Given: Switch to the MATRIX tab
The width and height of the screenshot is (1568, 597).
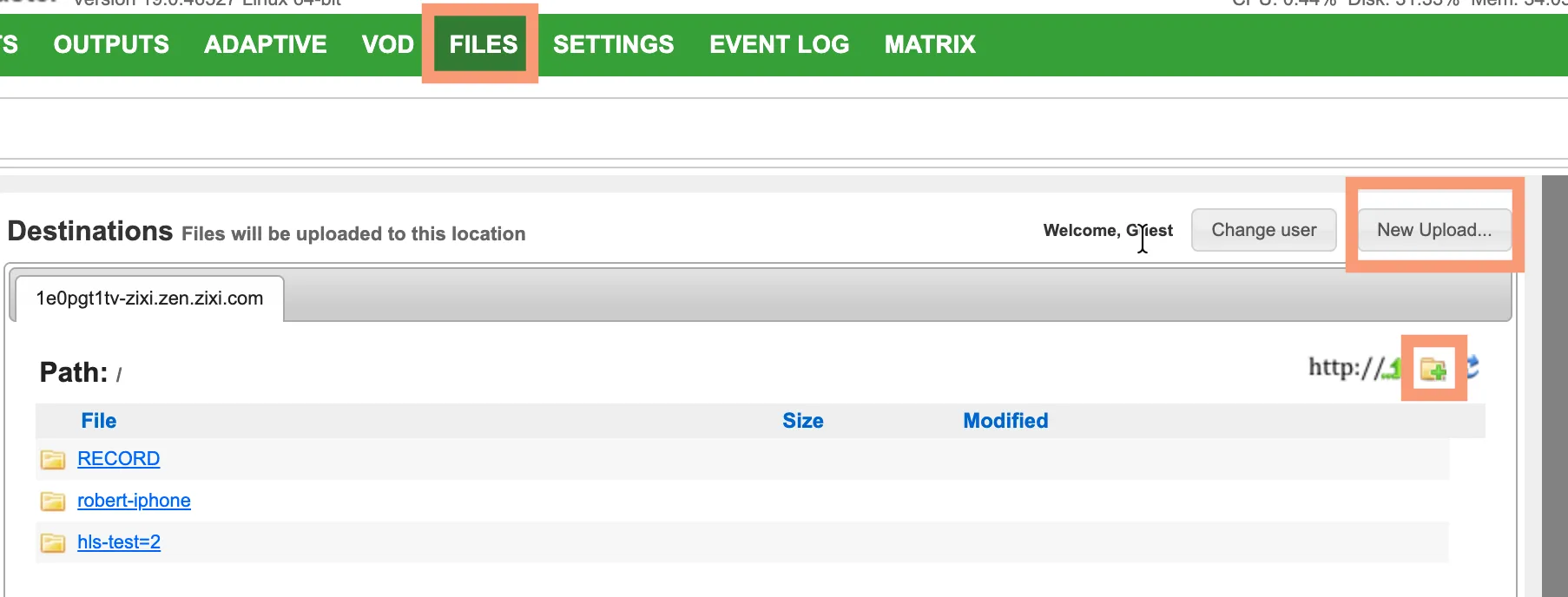Looking at the screenshot, I should (930, 44).
